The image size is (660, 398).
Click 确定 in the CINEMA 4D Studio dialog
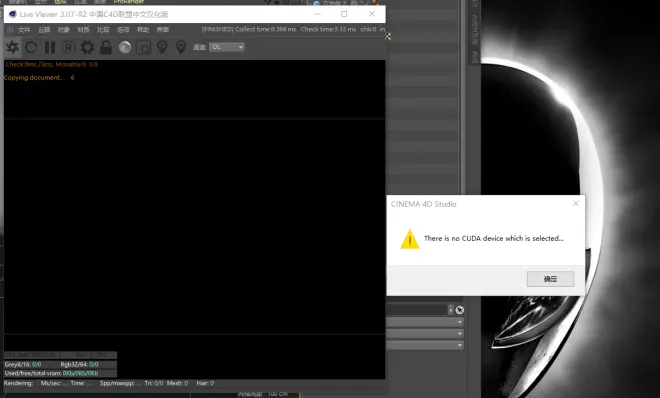coord(550,279)
